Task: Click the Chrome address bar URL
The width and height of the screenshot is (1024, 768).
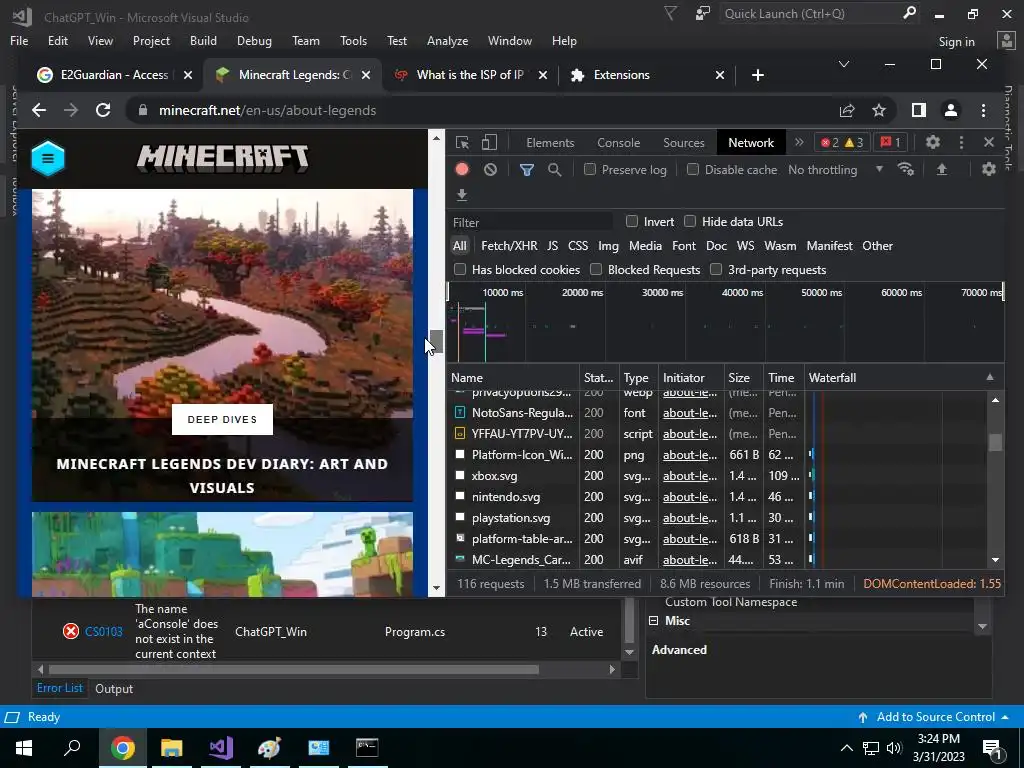Action: click(x=267, y=110)
